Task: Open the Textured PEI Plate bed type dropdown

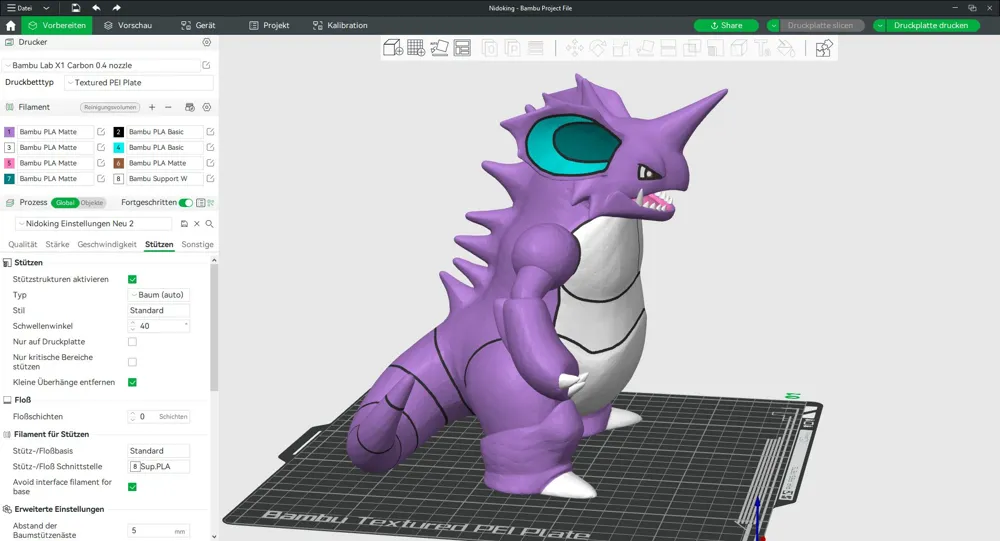Action: point(139,82)
